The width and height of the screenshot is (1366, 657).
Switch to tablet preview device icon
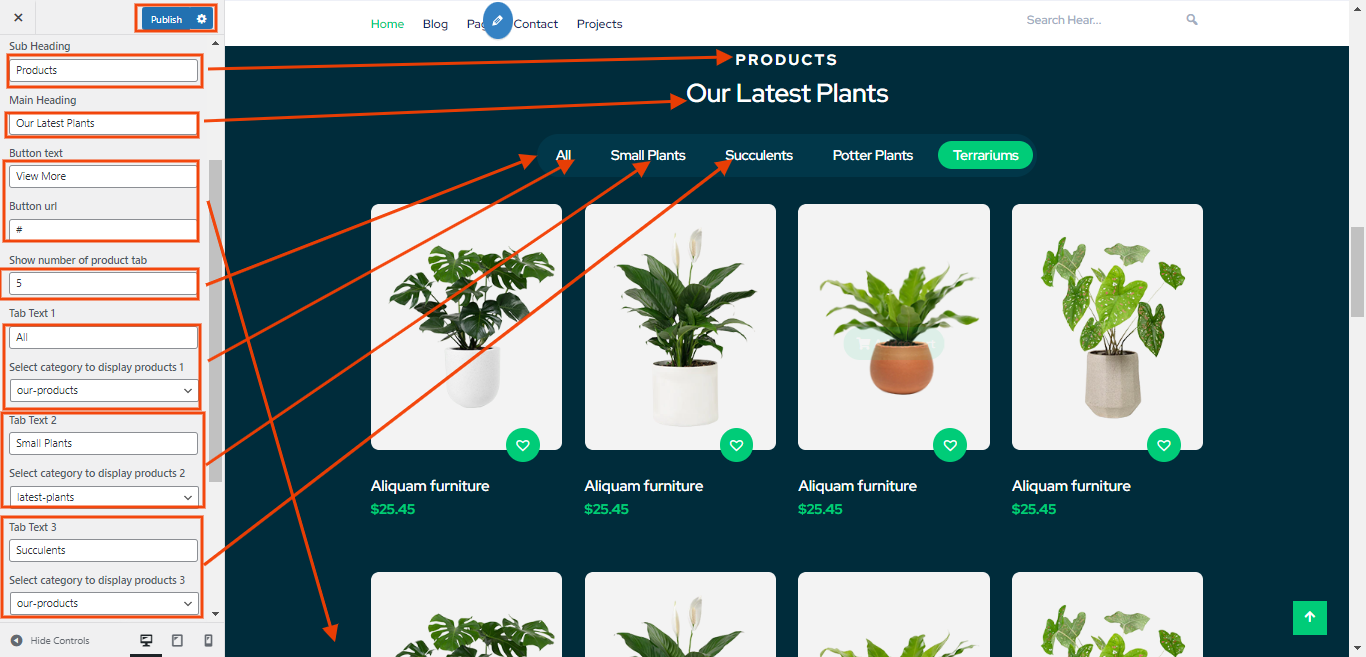177,640
